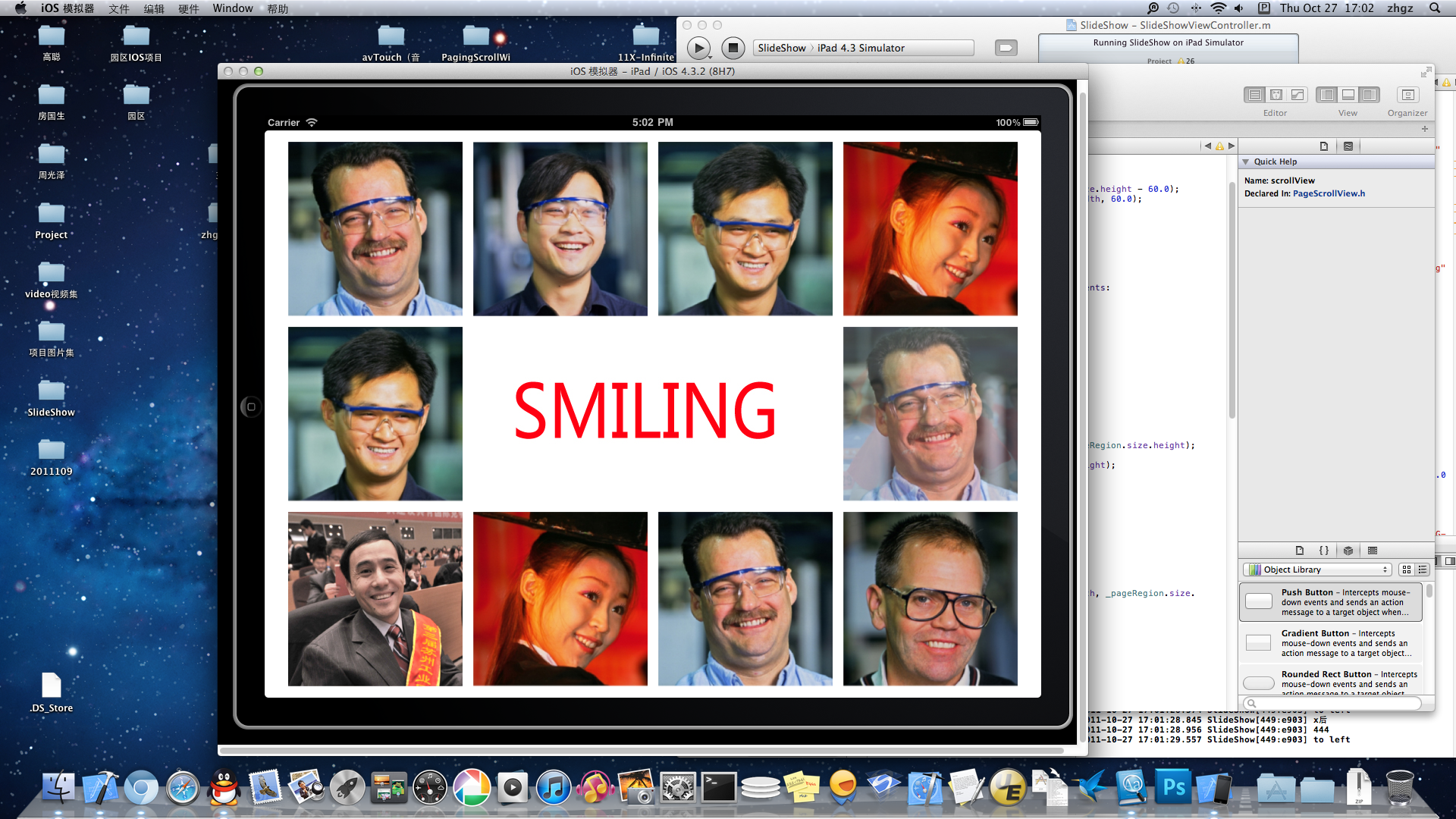Open the Version editor icon
This screenshot has height=819, width=1456.
tap(1298, 95)
